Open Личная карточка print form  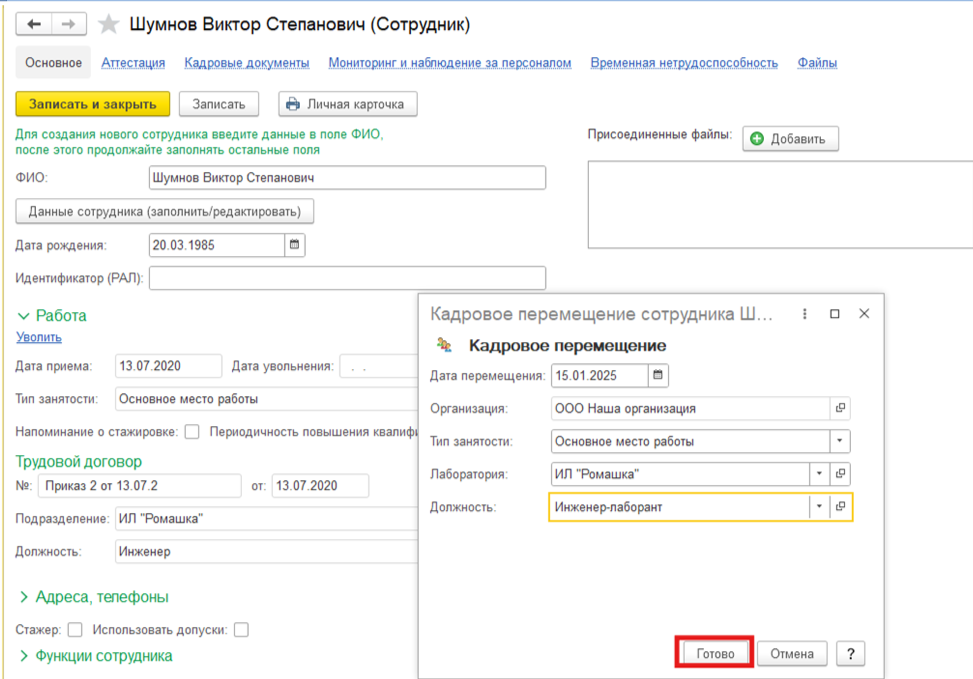coord(348,104)
